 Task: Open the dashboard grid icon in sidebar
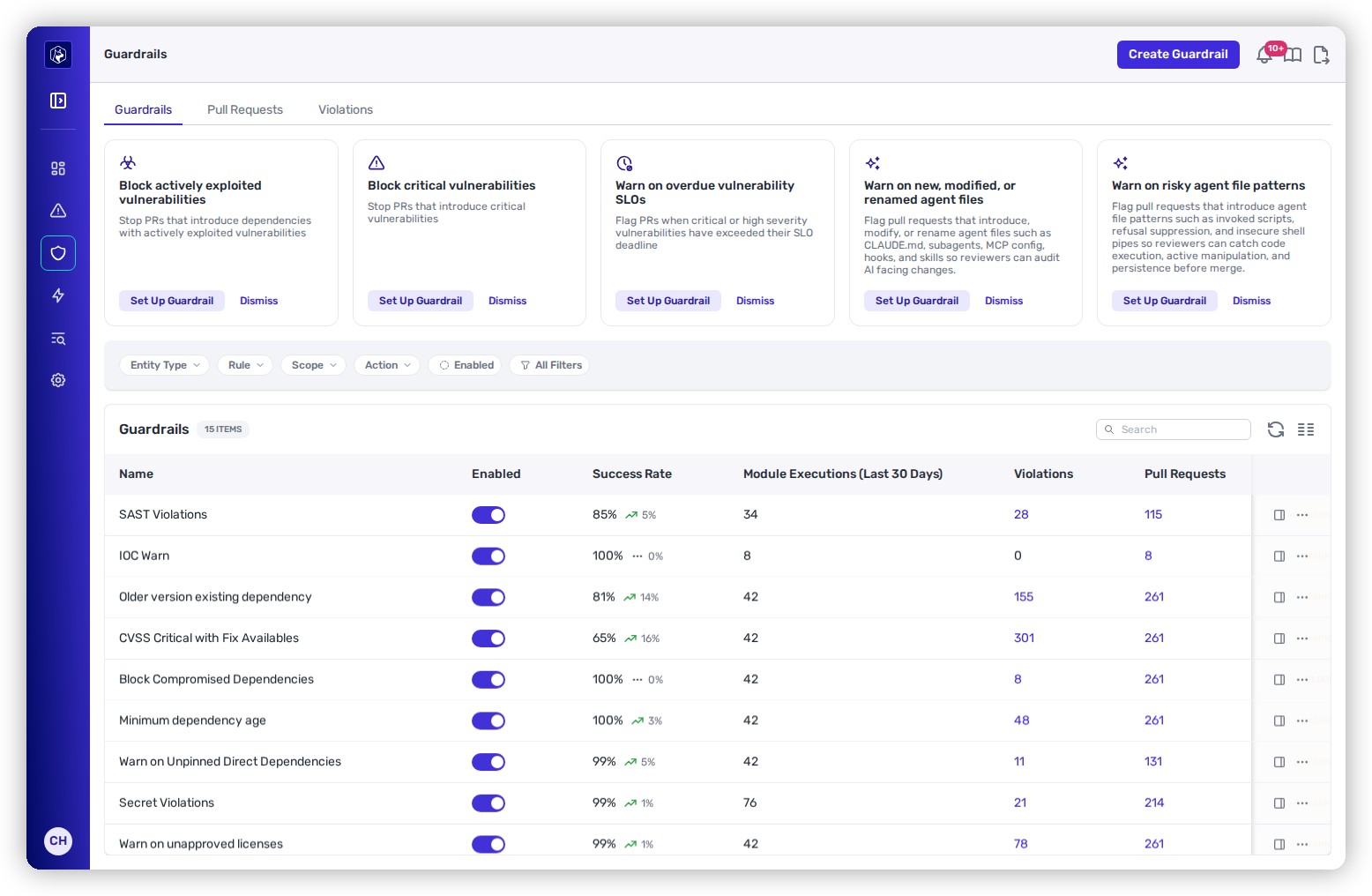(x=58, y=168)
